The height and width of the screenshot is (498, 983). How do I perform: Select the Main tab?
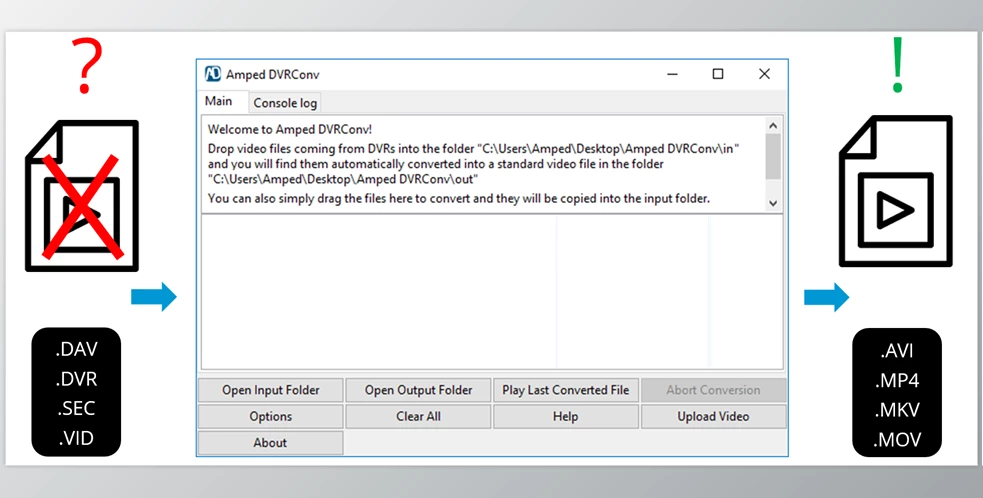point(218,102)
